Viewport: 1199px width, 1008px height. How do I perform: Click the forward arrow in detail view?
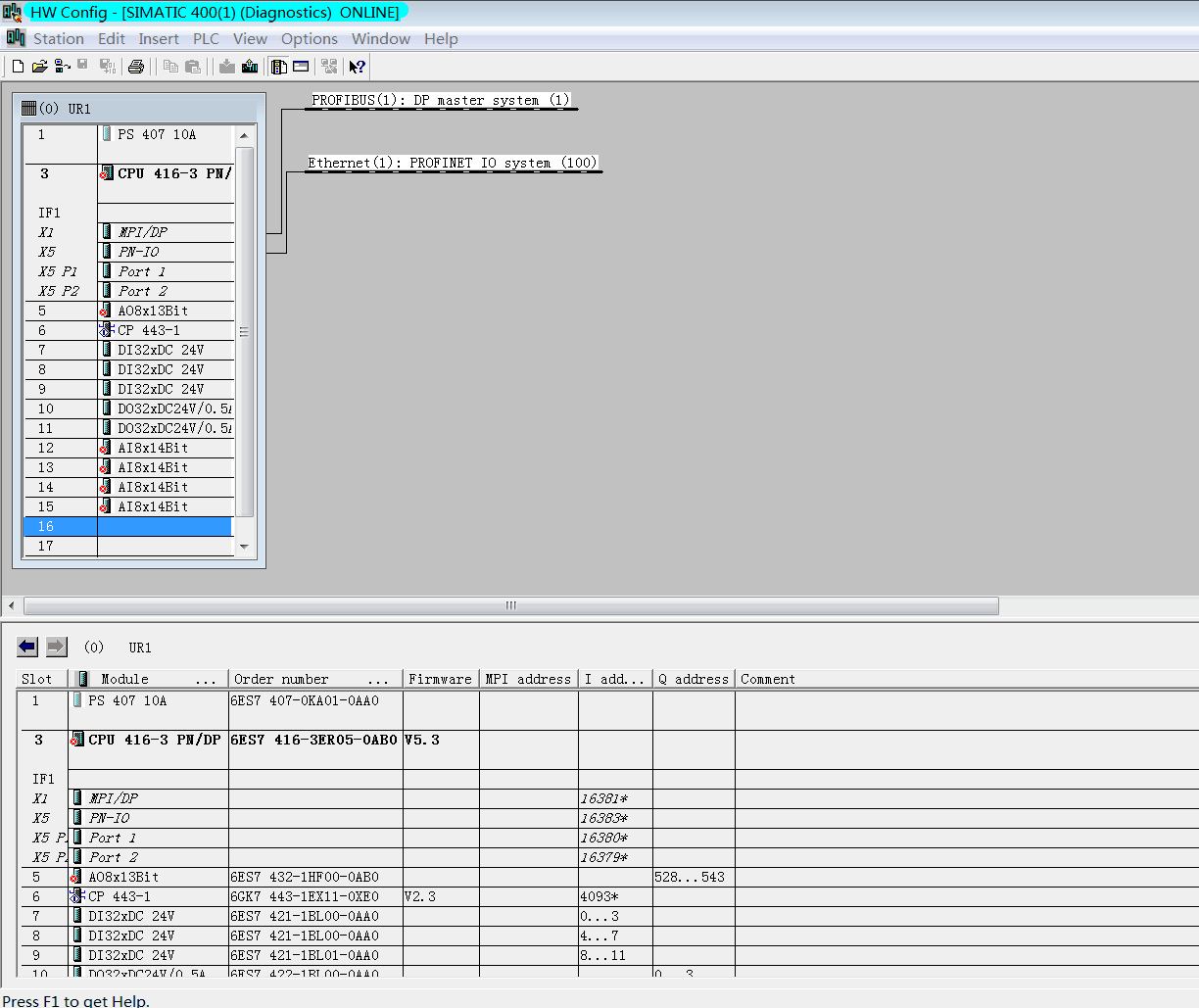pos(57,647)
